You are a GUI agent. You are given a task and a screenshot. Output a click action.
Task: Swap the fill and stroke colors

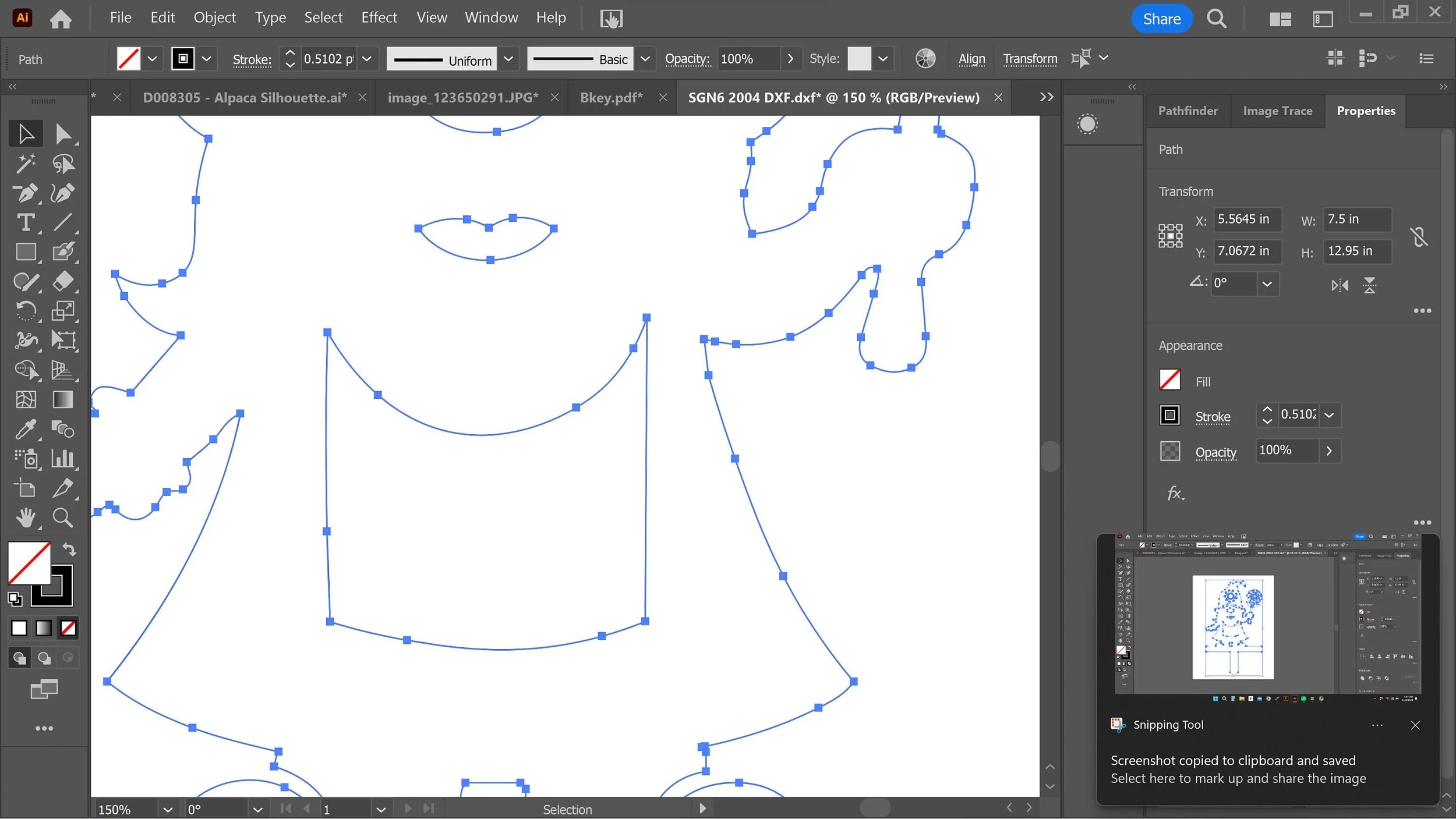(69, 549)
